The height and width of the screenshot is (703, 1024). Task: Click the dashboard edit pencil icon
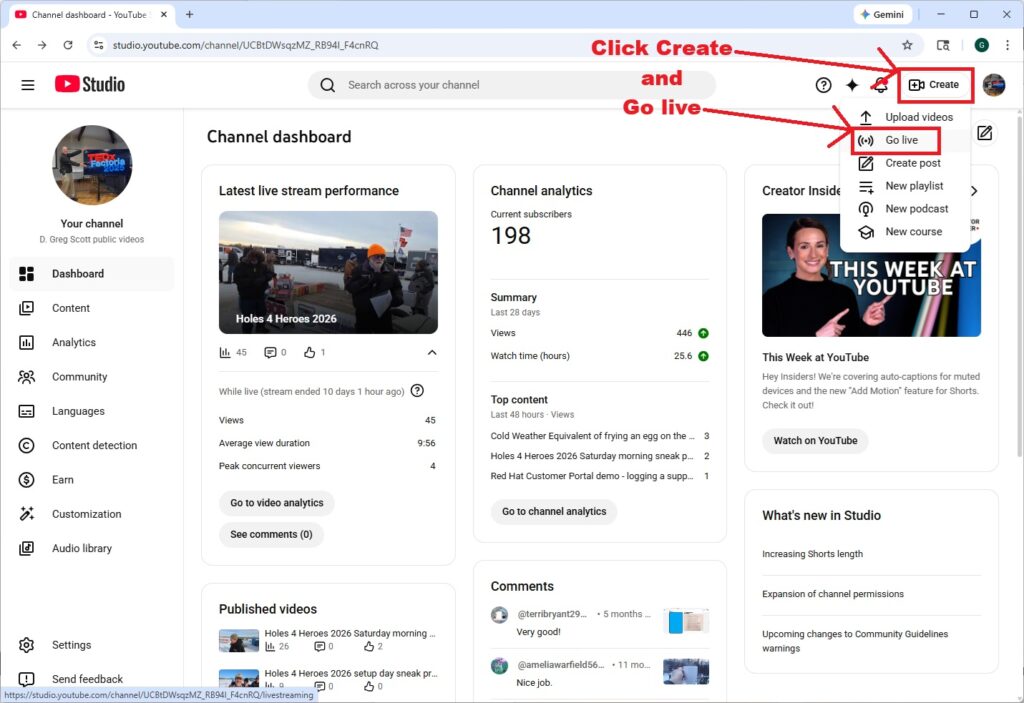click(984, 132)
